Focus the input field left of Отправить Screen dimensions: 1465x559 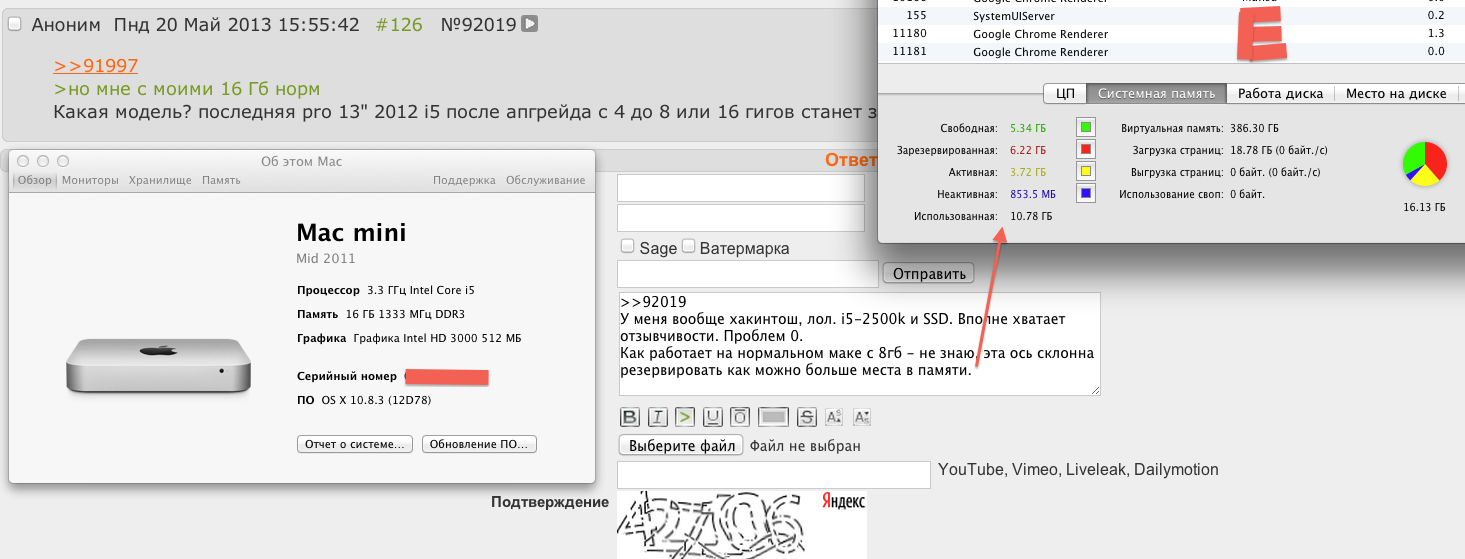(748, 274)
